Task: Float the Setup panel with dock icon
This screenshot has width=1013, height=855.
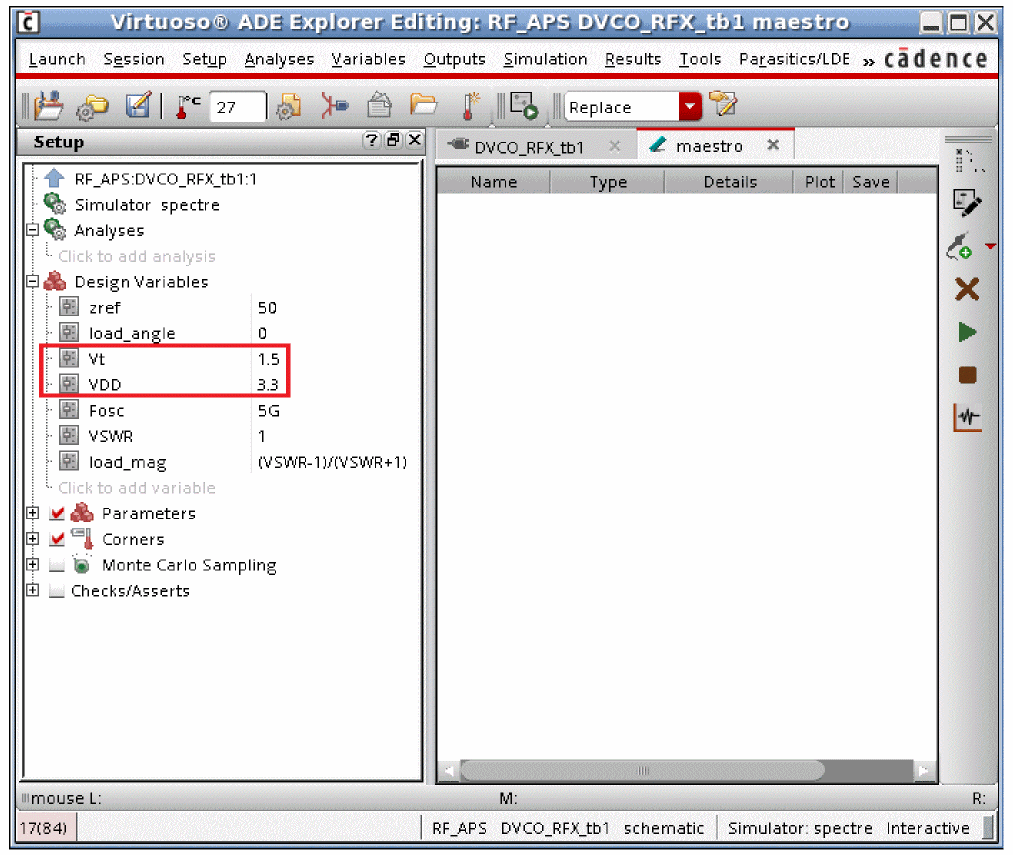Action: click(x=393, y=140)
